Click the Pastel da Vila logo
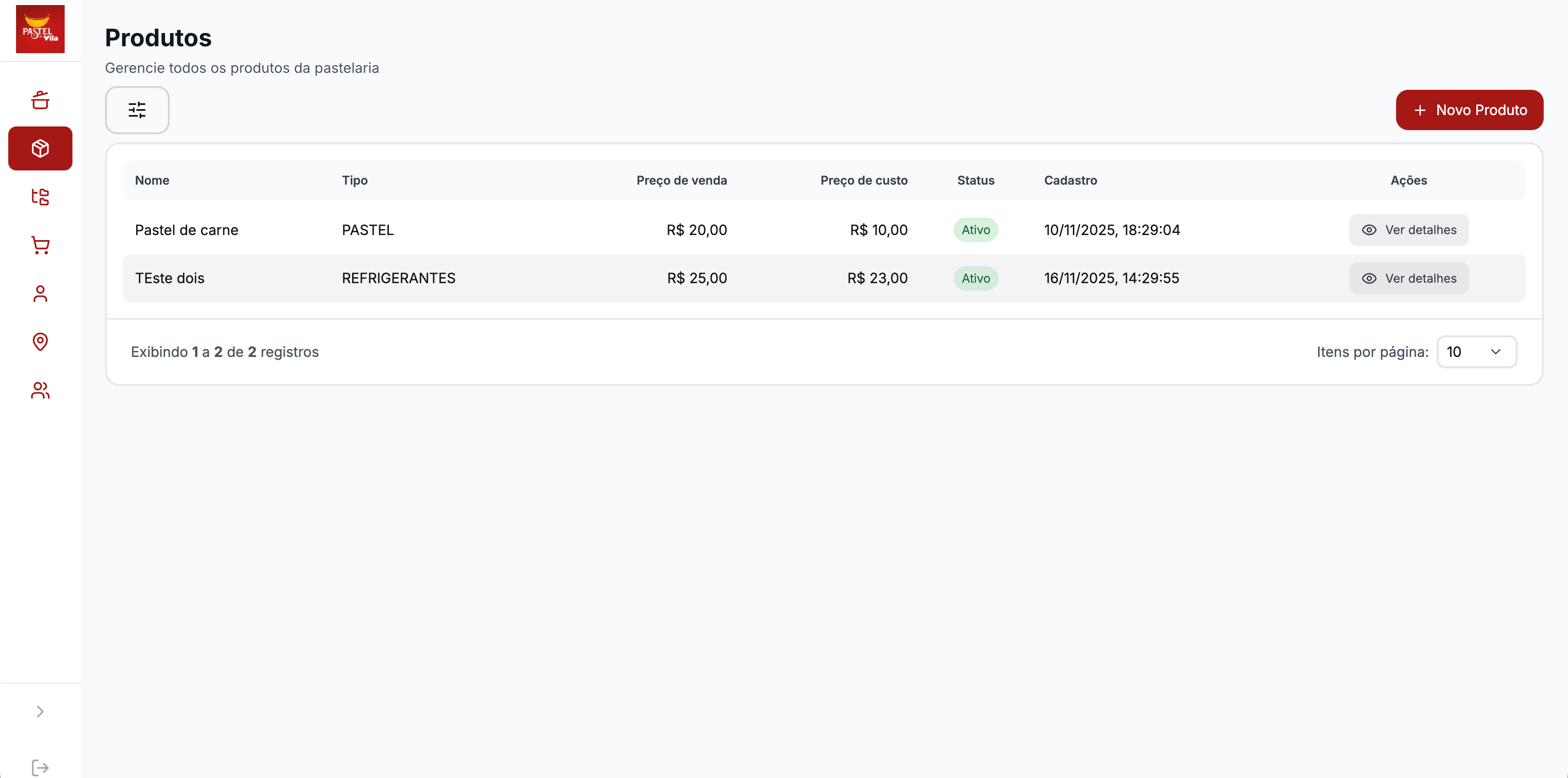Viewport: 1568px width, 778px height. (x=40, y=29)
